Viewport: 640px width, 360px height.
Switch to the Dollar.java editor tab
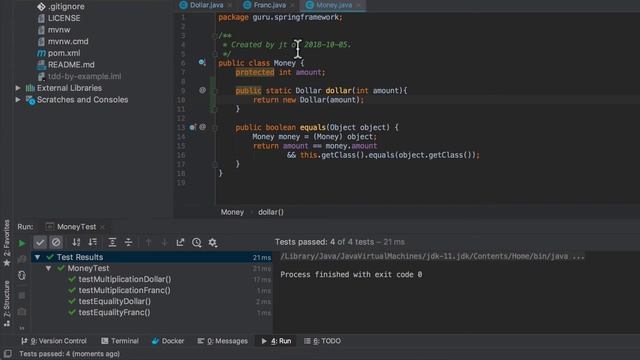[x=207, y=5]
